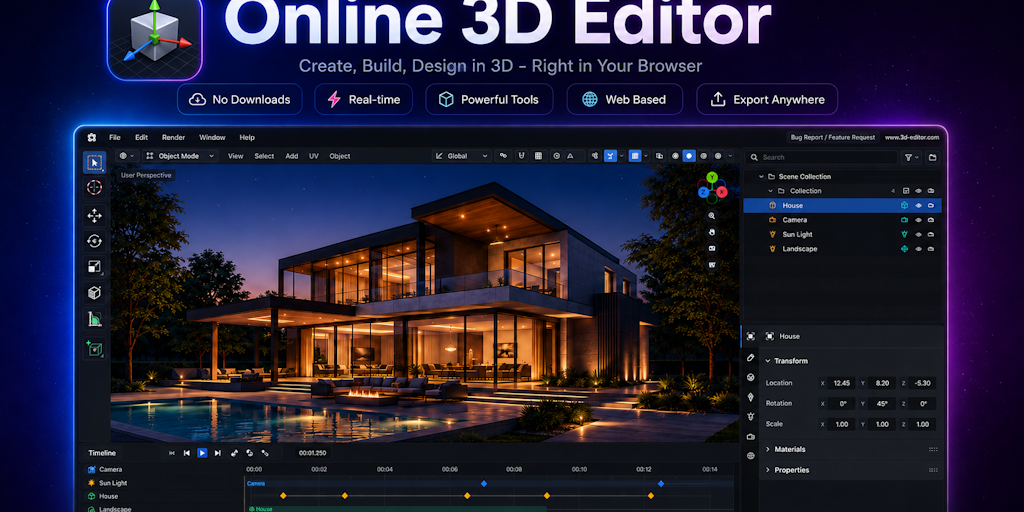Select the green Add Cube tool

[95, 349]
